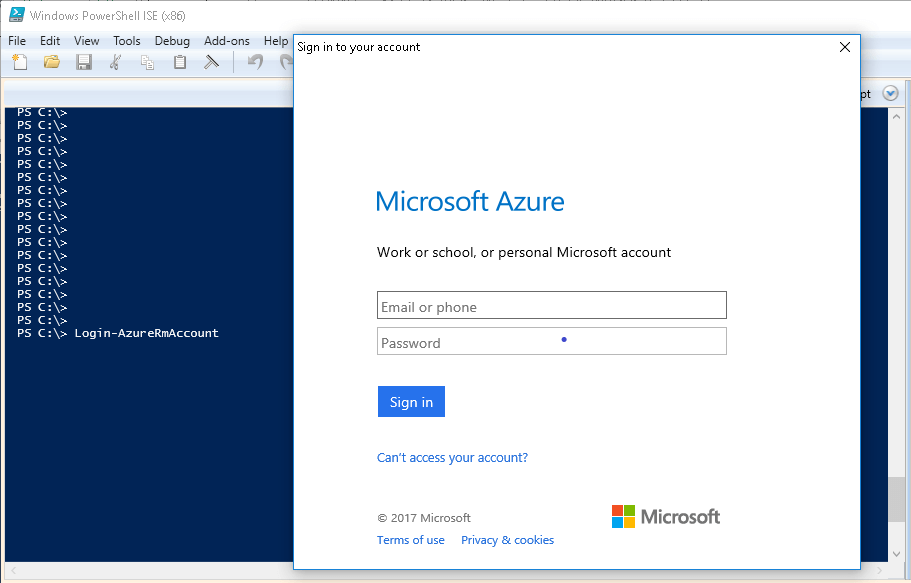Screen dimensions: 911x583
Task: Expand the script pane chevron button
Action: click(890, 93)
